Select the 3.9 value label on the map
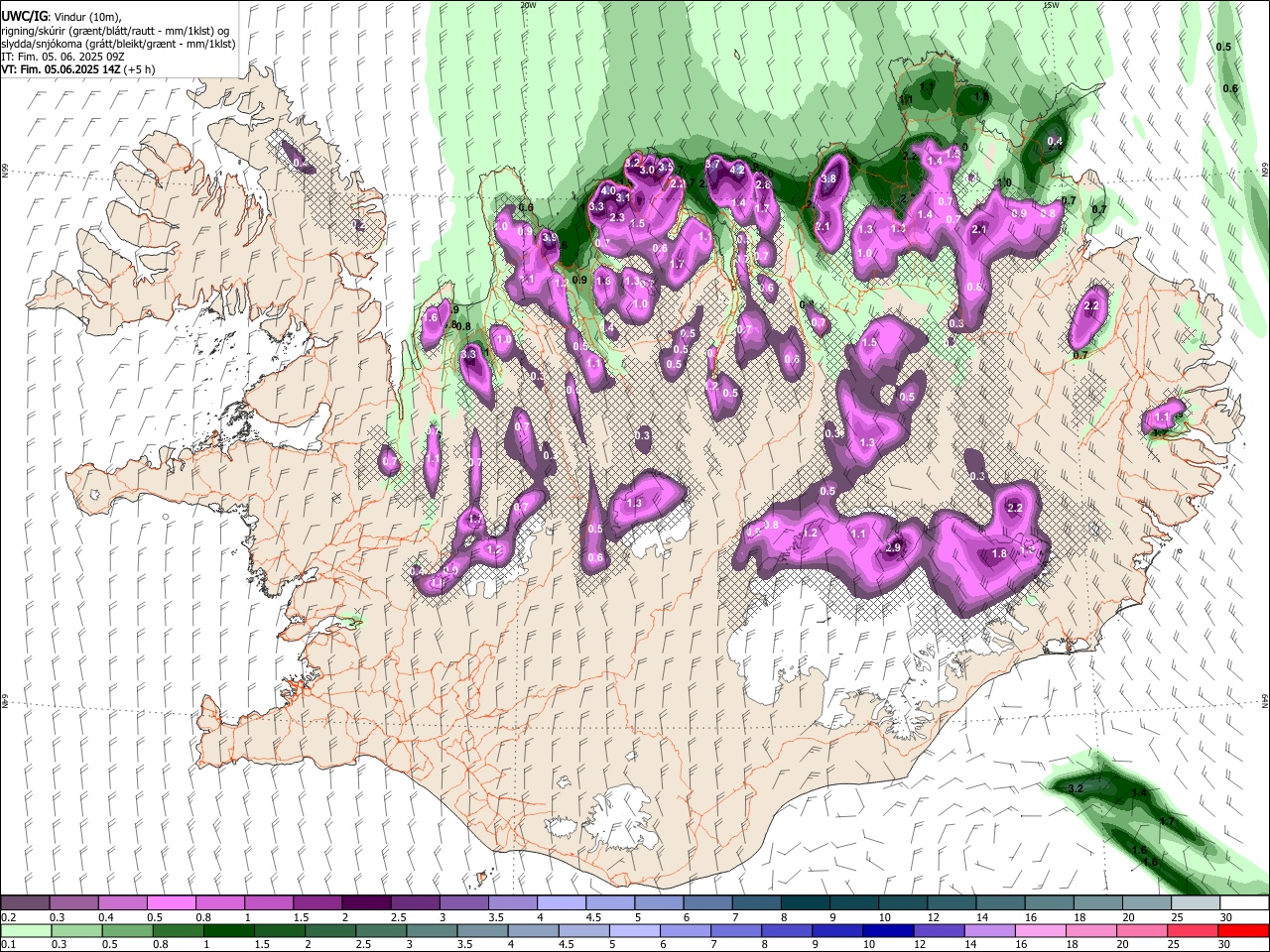Screen dimensions: 1270x952 [550, 238]
